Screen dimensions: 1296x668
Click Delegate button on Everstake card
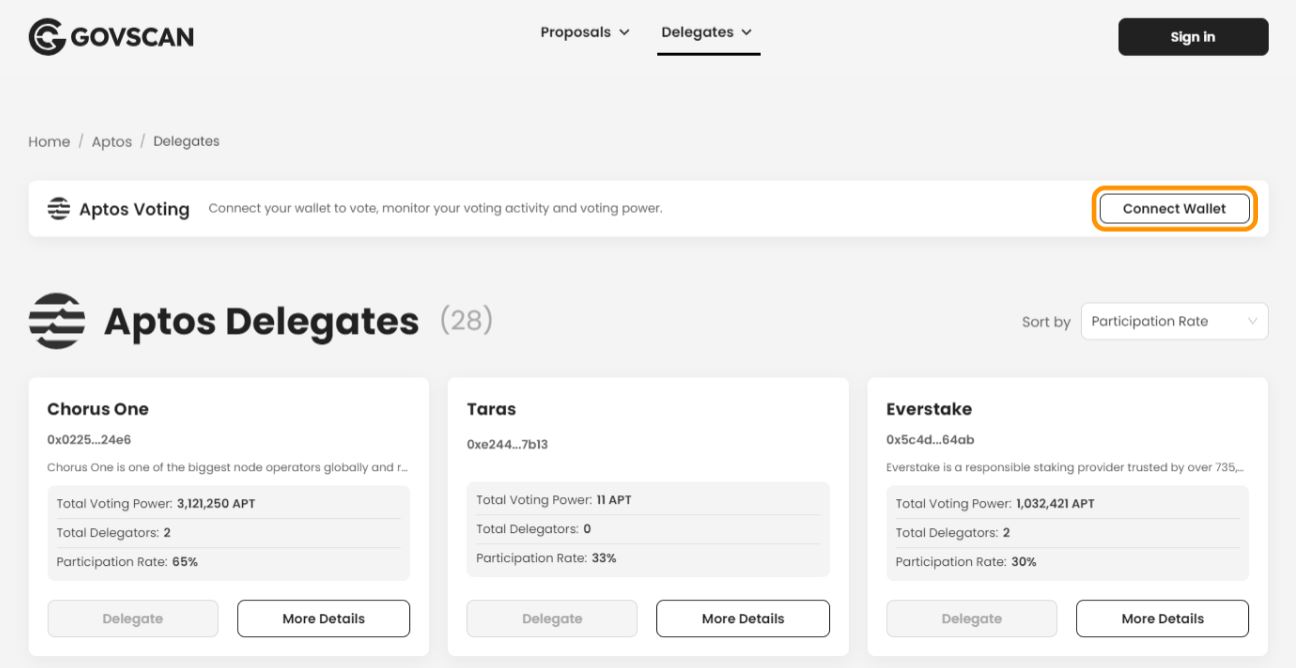(971, 618)
